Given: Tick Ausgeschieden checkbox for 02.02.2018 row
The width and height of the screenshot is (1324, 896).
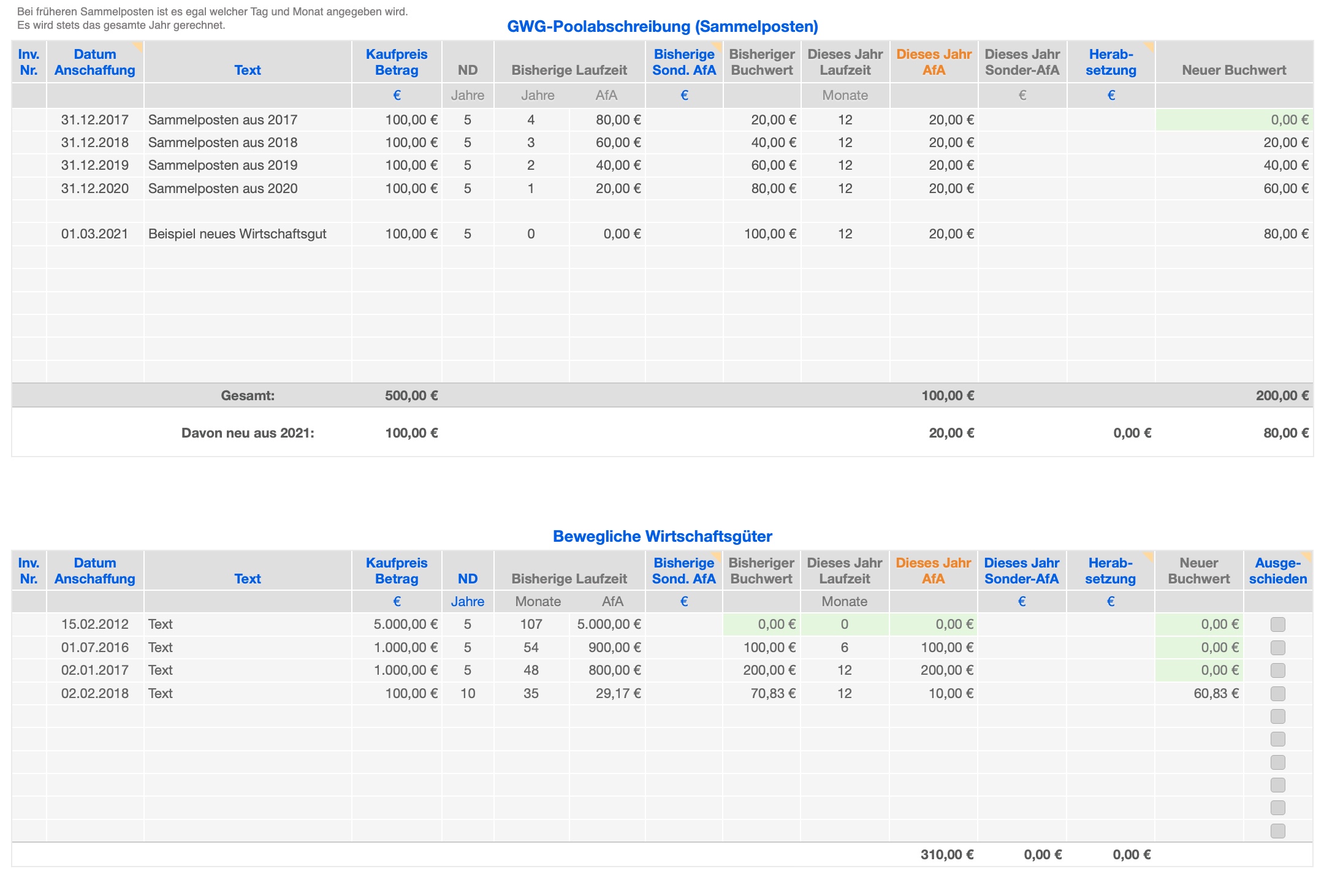Looking at the screenshot, I should 1278,694.
